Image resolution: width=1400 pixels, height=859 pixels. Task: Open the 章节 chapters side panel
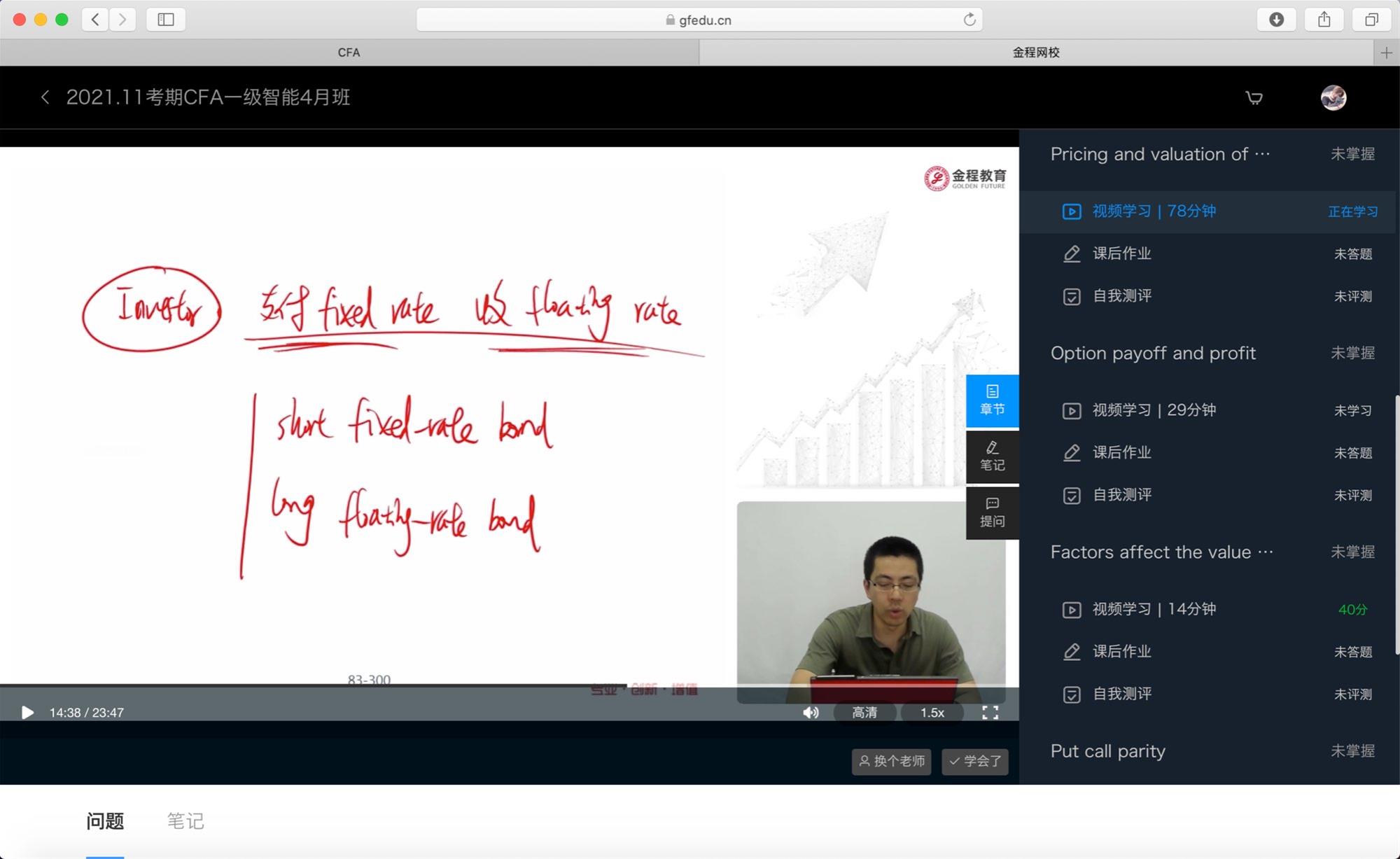click(x=992, y=400)
